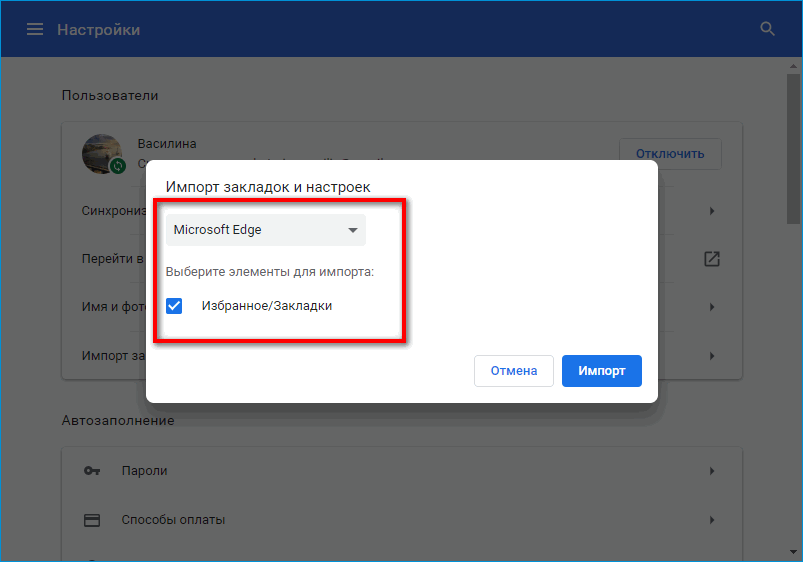Expand the Пароли row arrow

pos(712,470)
